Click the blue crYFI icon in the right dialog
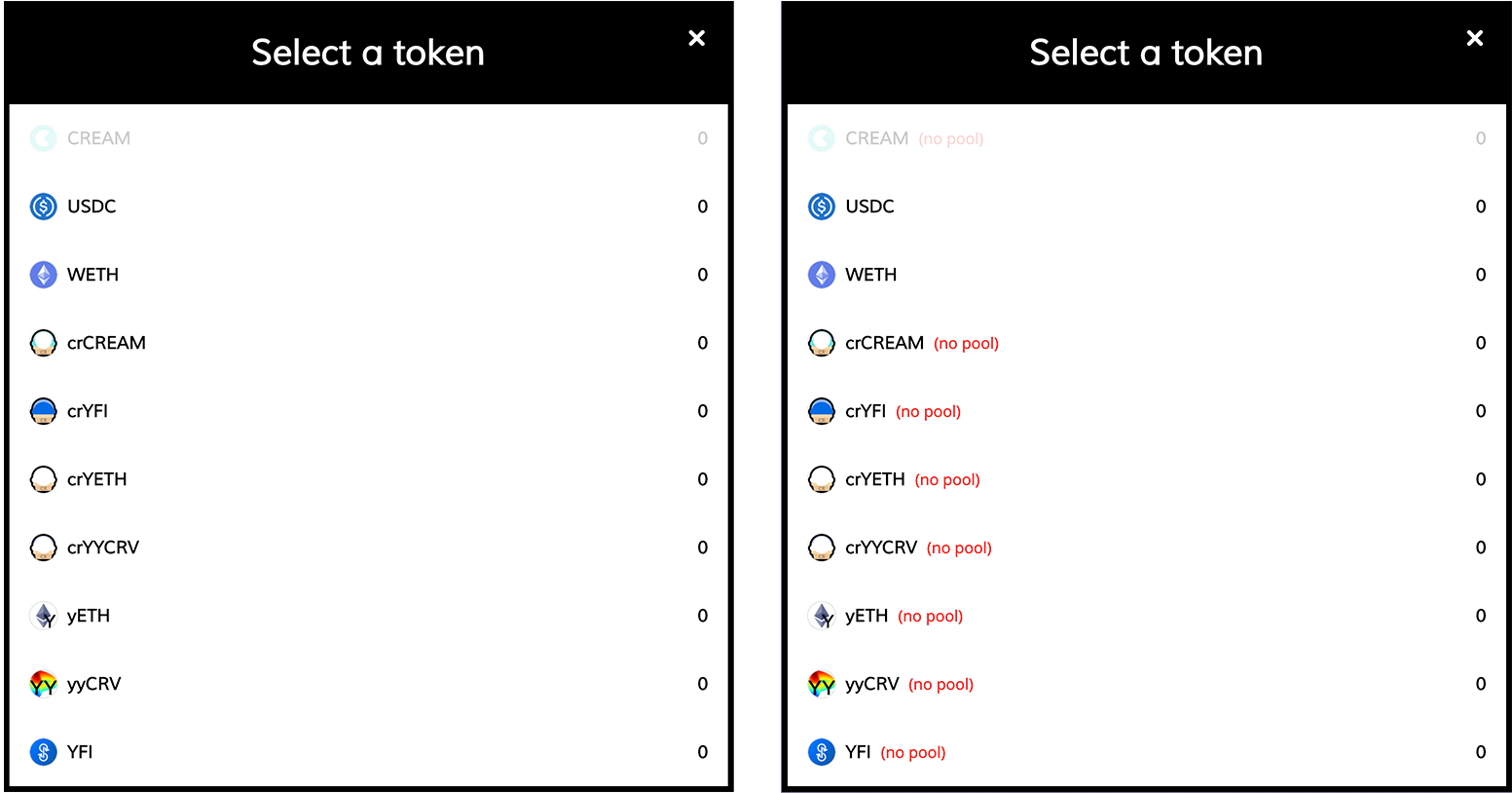This screenshot has height=793, width=1512. tap(822, 411)
